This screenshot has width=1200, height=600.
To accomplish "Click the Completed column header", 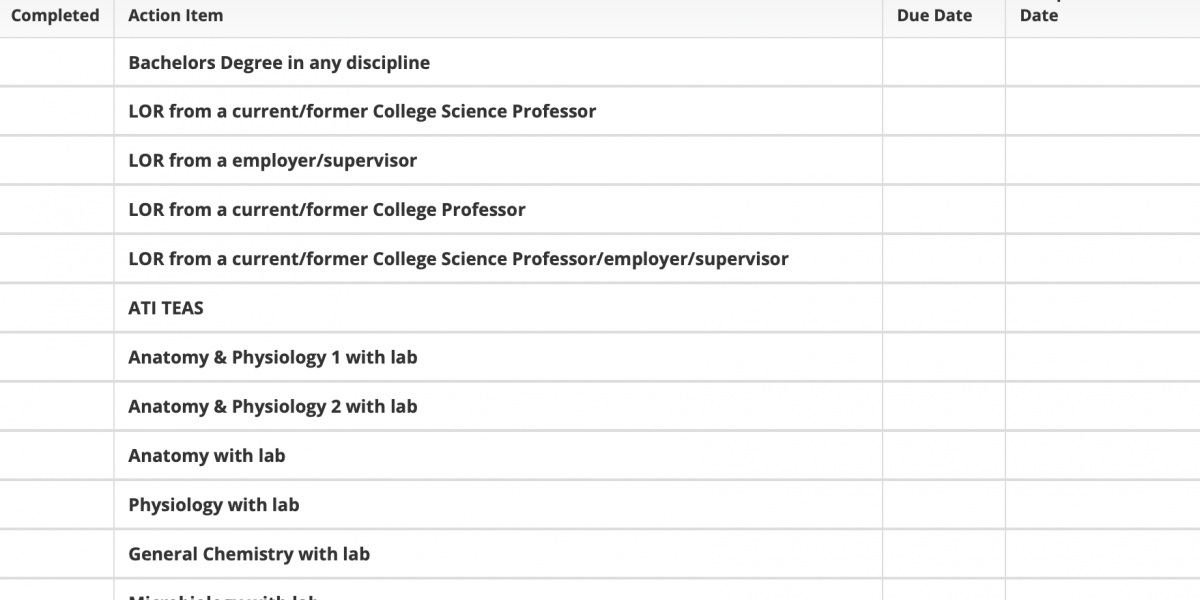I will pyautogui.click(x=55, y=16).
